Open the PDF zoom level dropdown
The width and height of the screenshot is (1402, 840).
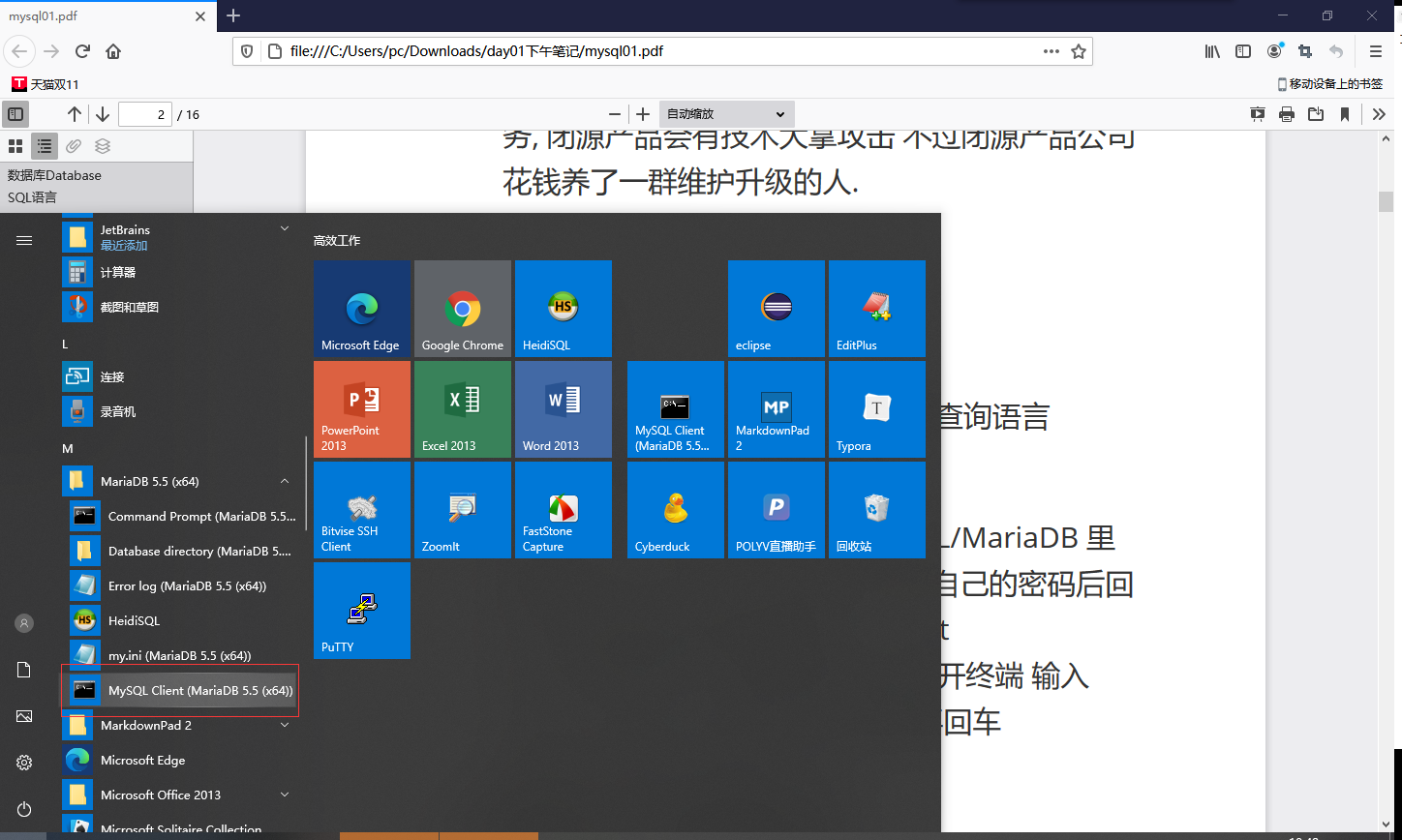point(727,114)
